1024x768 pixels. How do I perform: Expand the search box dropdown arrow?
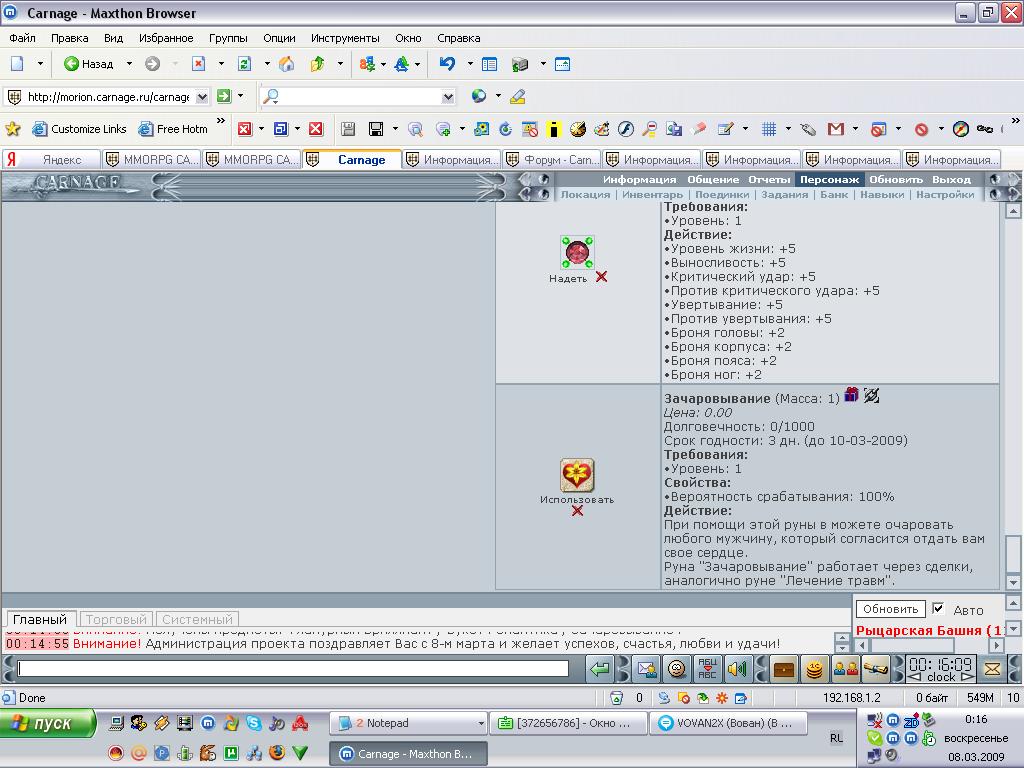pyautogui.click(x=448, y=97)
